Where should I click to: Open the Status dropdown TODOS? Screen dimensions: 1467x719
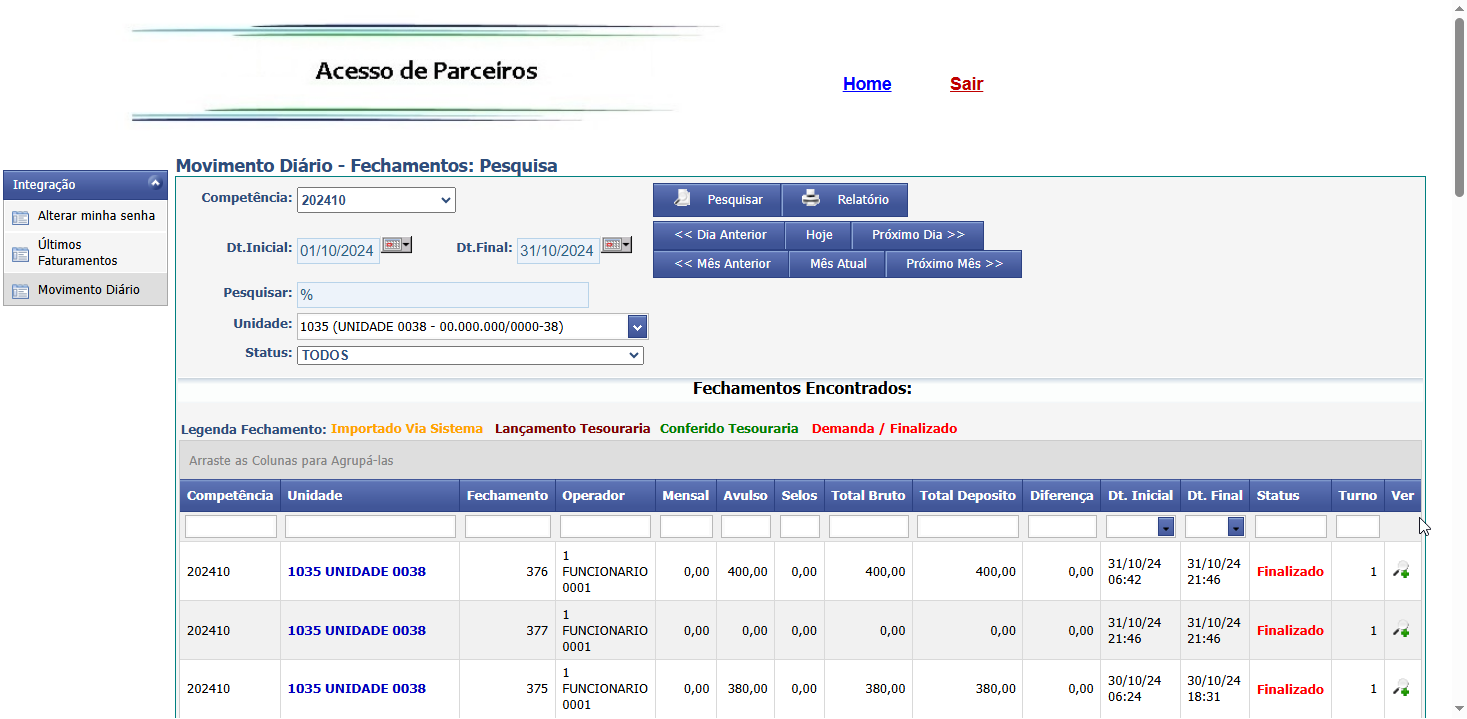[x=470, y=355]
